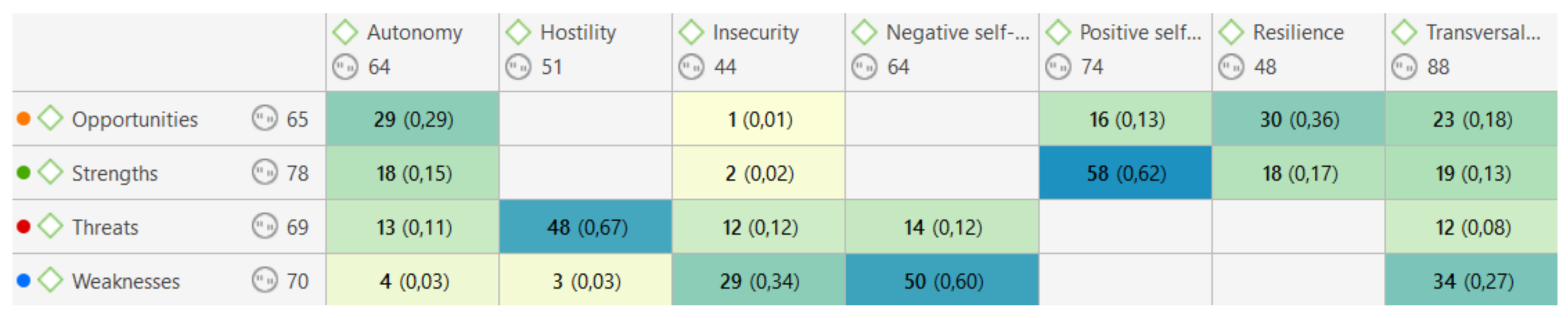This screenshot has height=318, width=1568.
Task: Click the quotation icon in the Threats row
Action: [x=265, y=227]
